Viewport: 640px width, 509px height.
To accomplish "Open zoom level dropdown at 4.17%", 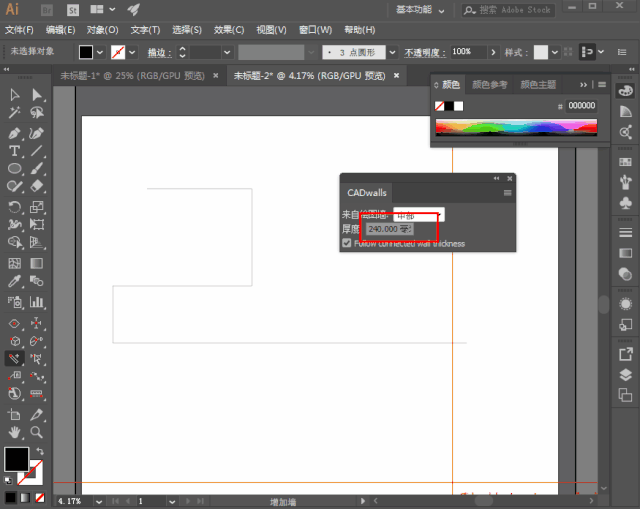I will point(99,501).
